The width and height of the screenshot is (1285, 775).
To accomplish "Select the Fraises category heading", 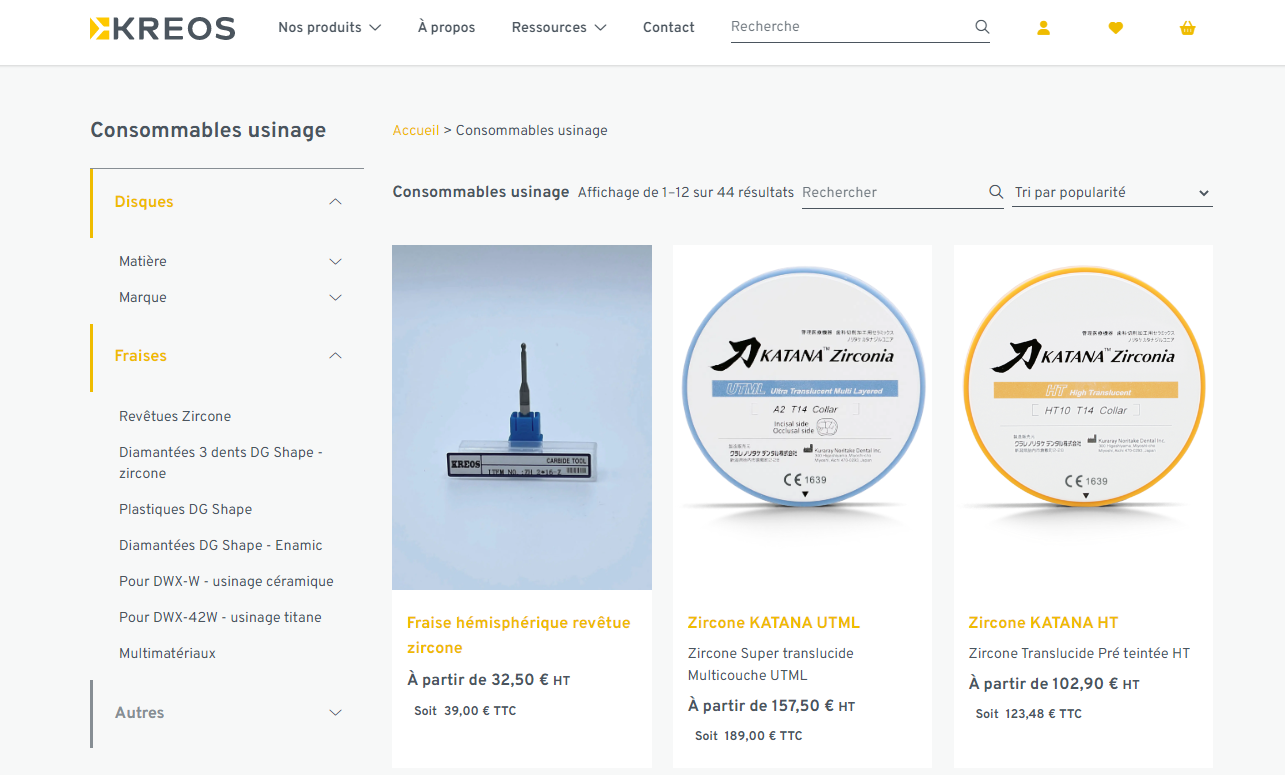I will [140, 356].
